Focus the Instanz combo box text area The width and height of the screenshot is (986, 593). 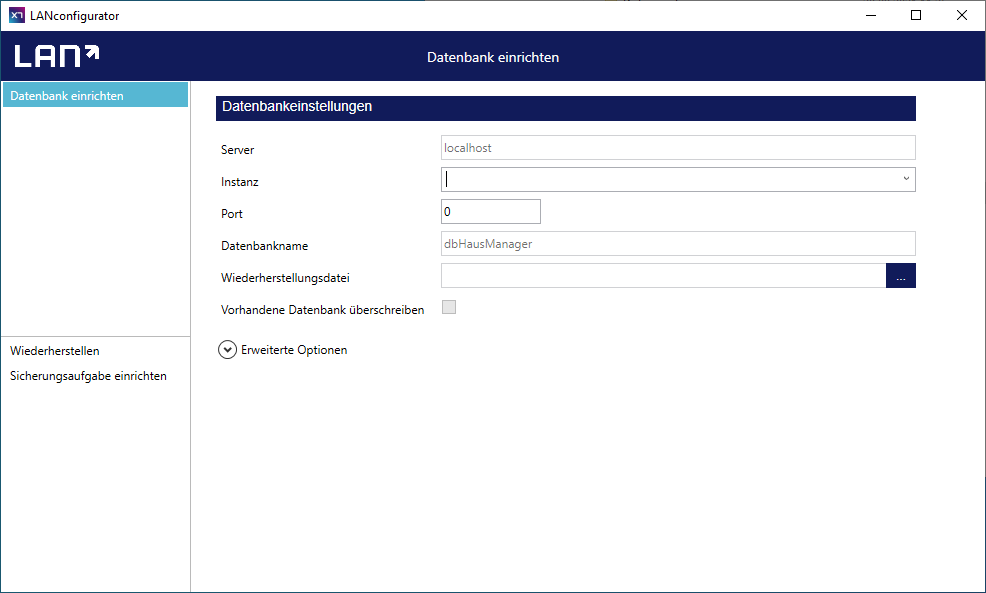[x=667, y=179]
